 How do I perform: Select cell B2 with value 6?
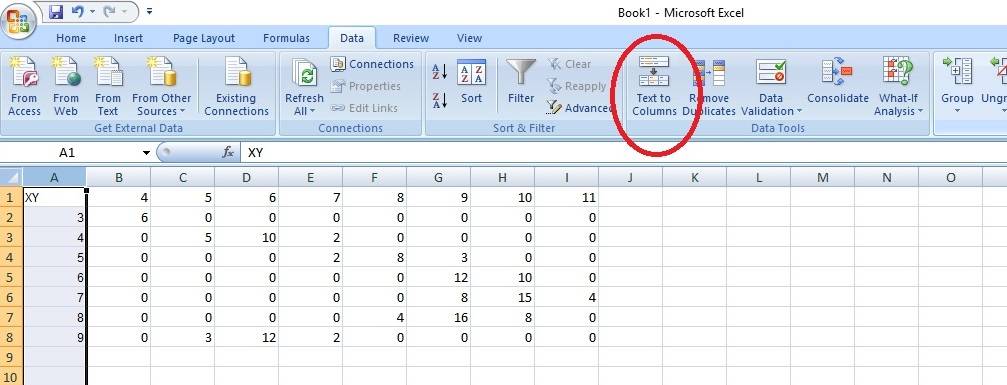(118, 217)
